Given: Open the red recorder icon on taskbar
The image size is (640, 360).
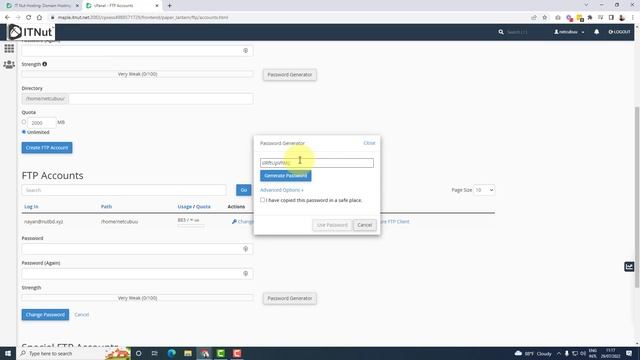Looking at the screenshot, I should pyautogui.click(x=237, y=353).
